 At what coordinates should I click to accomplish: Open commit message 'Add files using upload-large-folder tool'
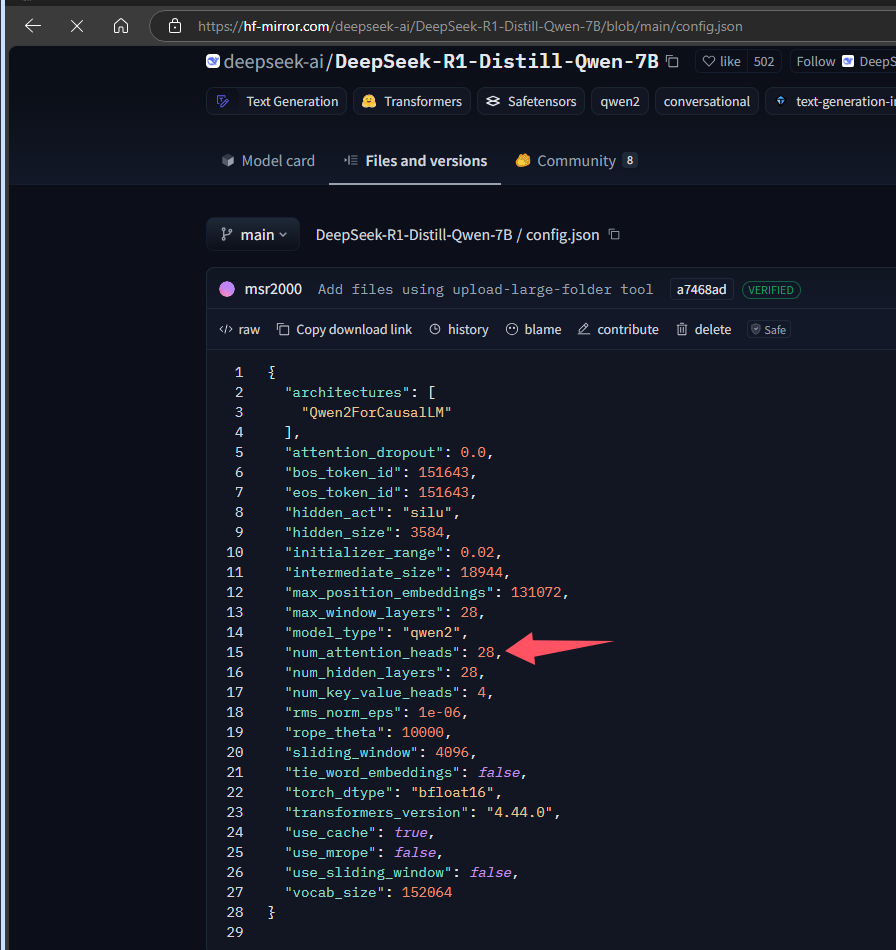[485, 290]
